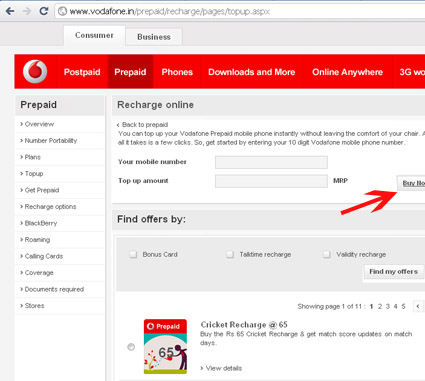The width and height of the screenshot is (425, 381).
Task: Go to offers page 1
Action: (371, 306)
